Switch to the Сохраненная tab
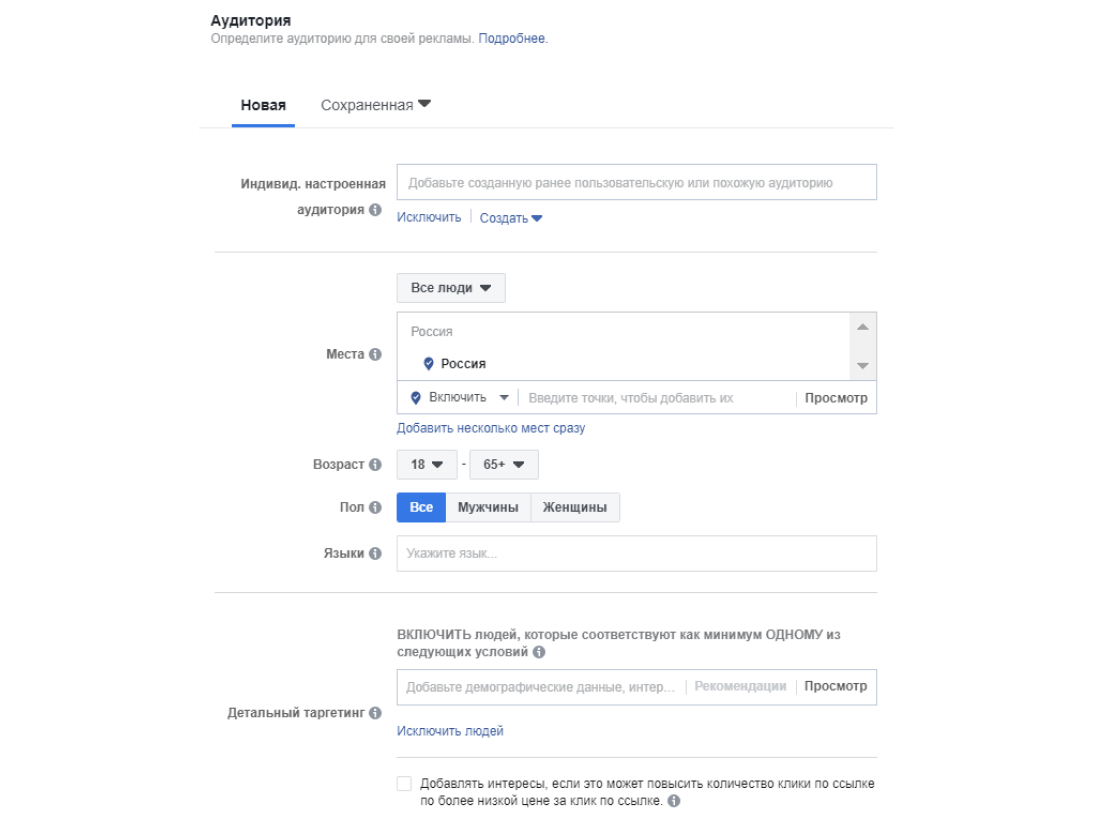1093x819 pixels. [375, 106]
